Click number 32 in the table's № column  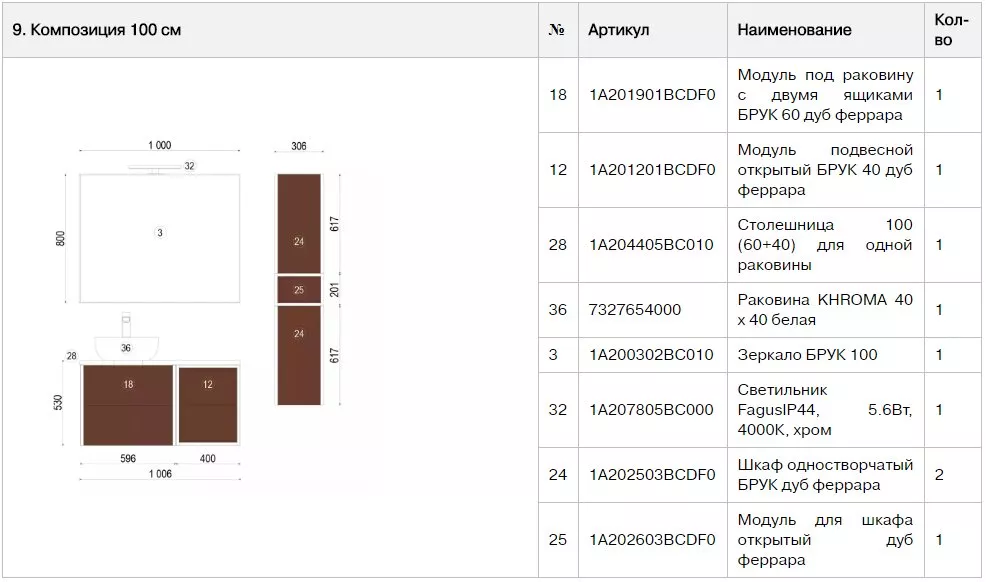tap(557, 410)
